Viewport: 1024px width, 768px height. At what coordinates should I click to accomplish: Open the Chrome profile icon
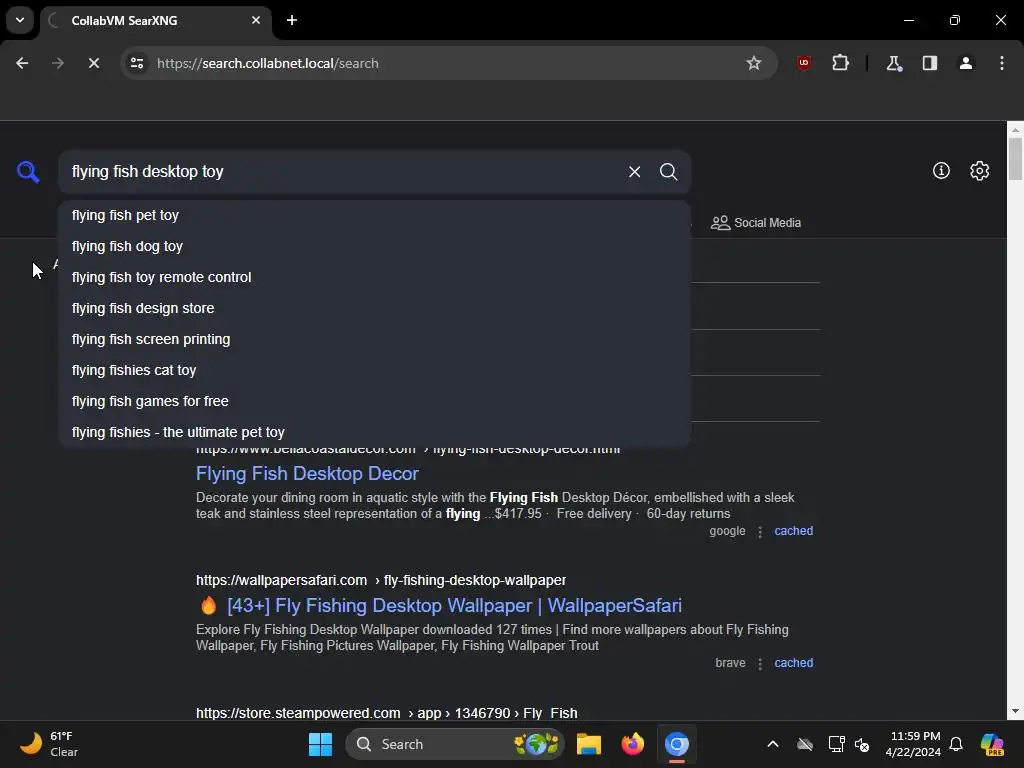966,63
